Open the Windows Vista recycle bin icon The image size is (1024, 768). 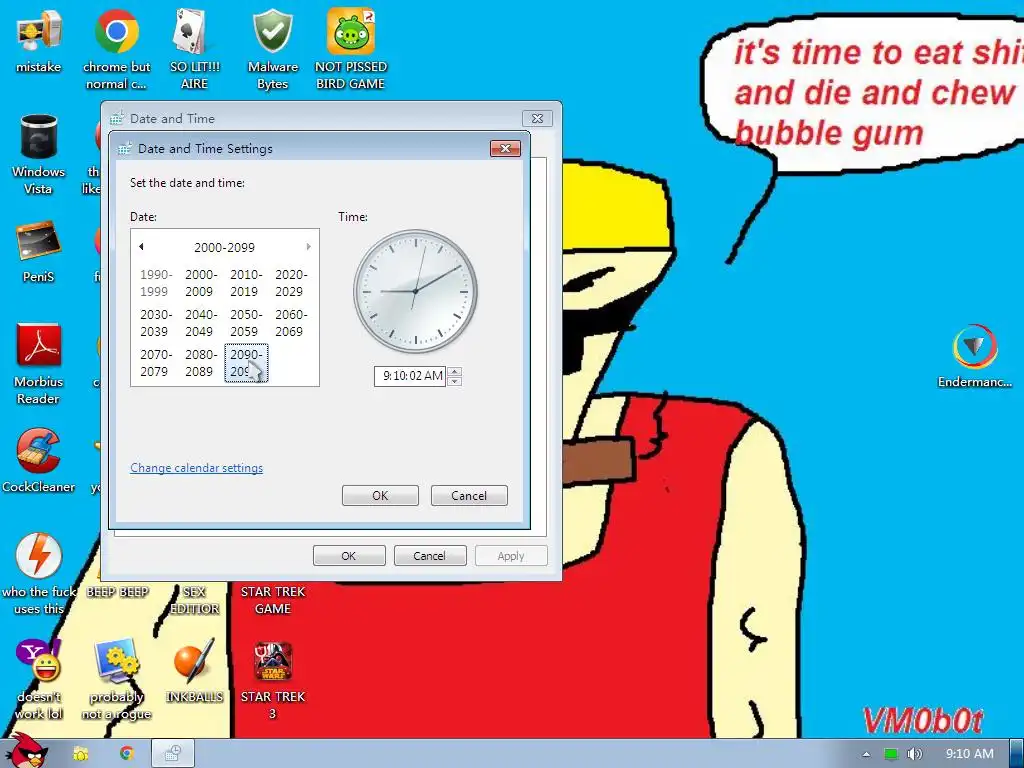[39, 154]
